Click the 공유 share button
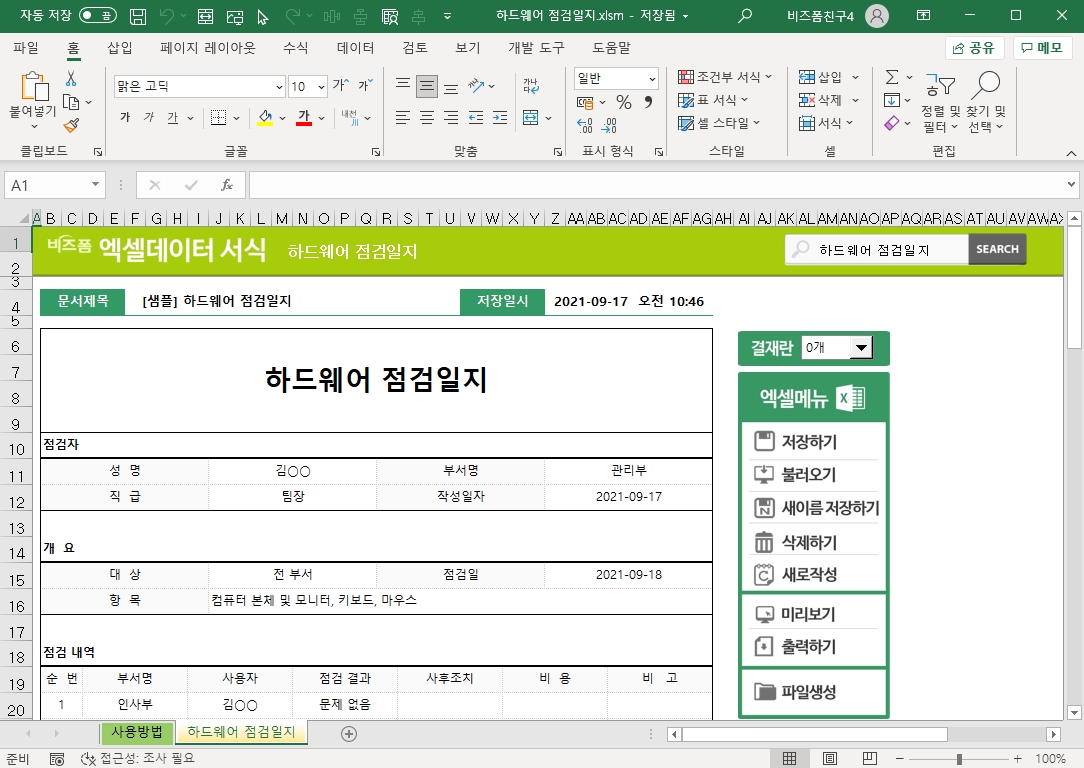Screen dimensions: 1084x768 pyautogui.click(x=974, y=48)
